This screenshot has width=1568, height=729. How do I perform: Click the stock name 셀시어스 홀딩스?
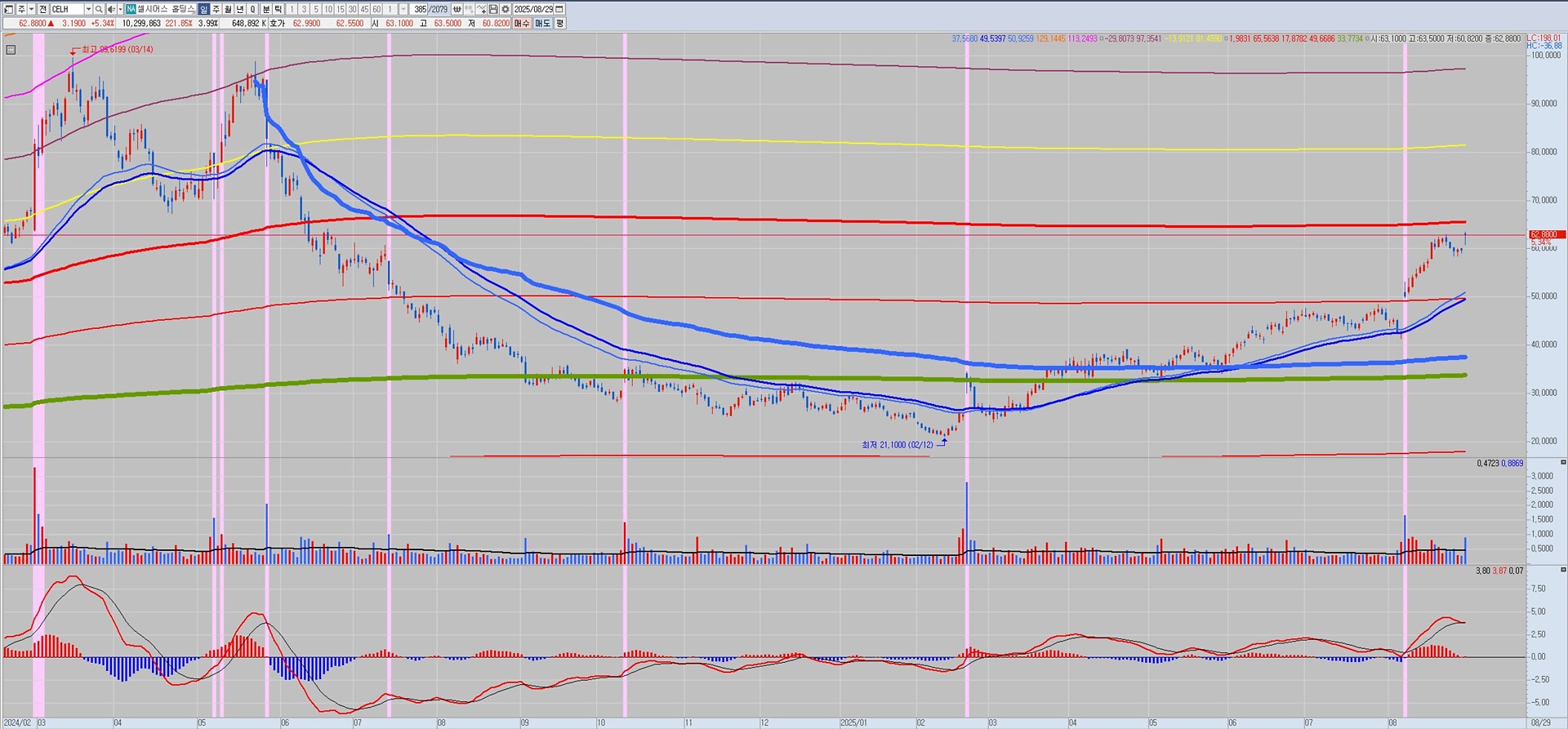click(x=166, y=9)
